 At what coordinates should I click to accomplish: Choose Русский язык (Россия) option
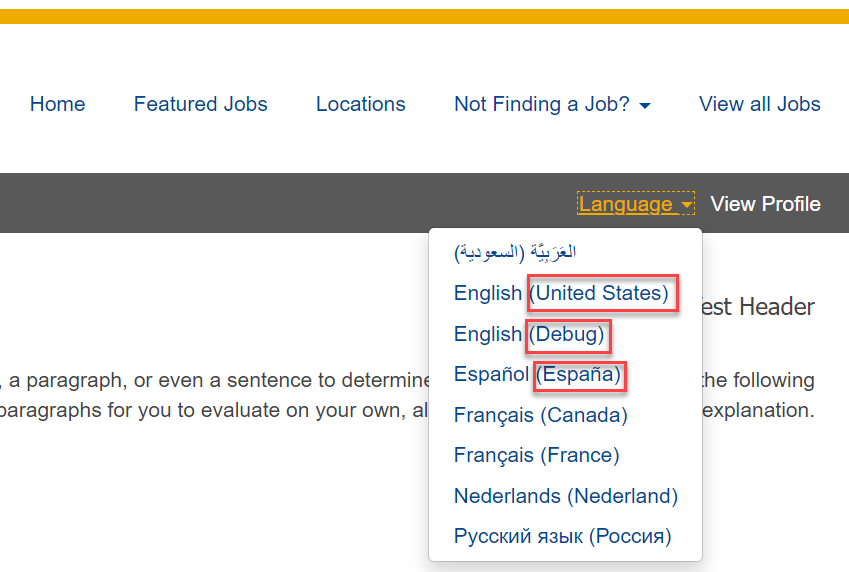coord(563,536)
